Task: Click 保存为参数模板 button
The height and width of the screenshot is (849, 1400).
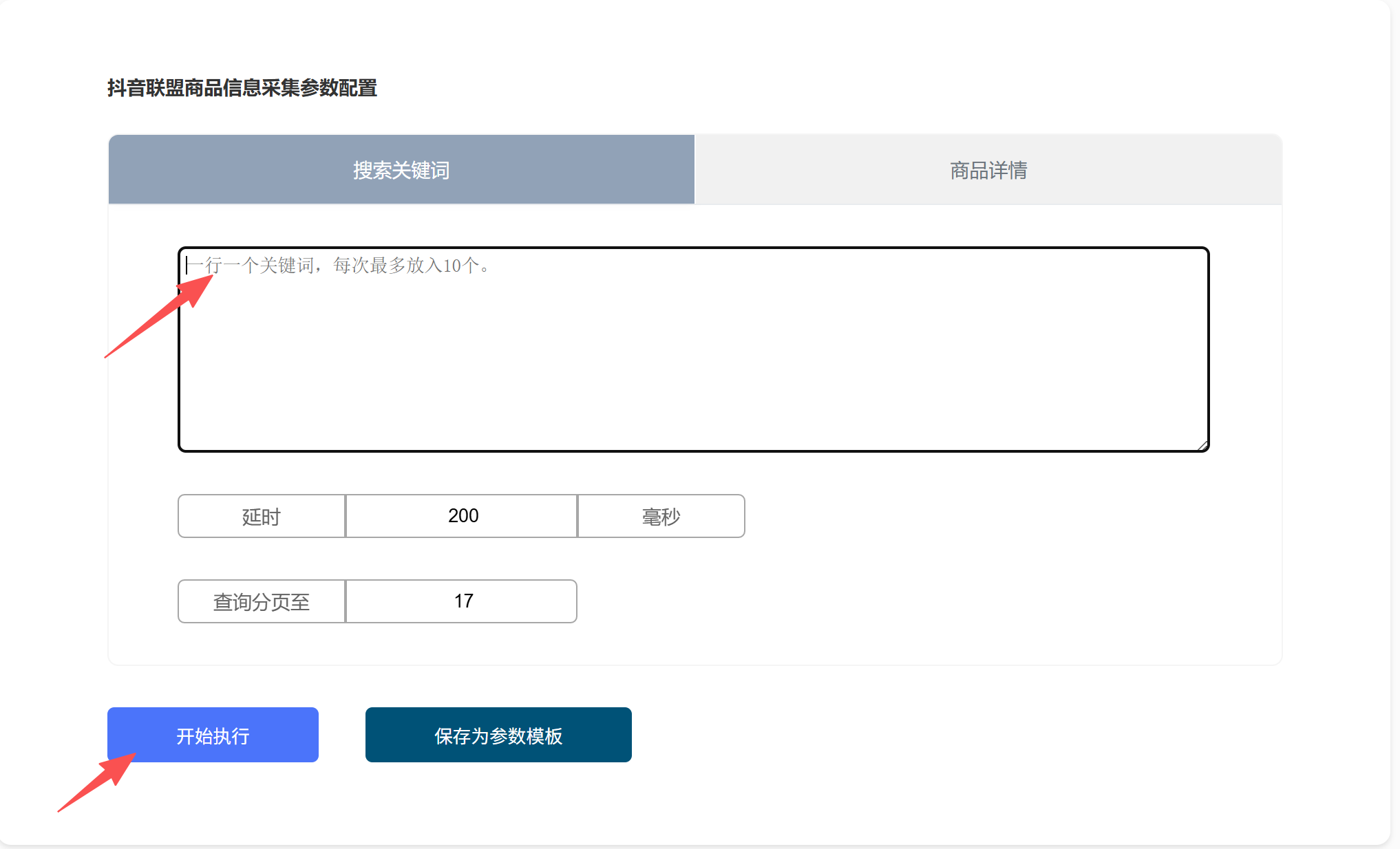Action: [x=498, y=735]
